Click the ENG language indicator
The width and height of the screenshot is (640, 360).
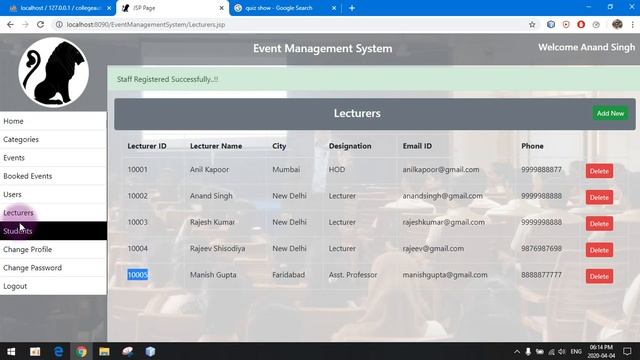576,351
